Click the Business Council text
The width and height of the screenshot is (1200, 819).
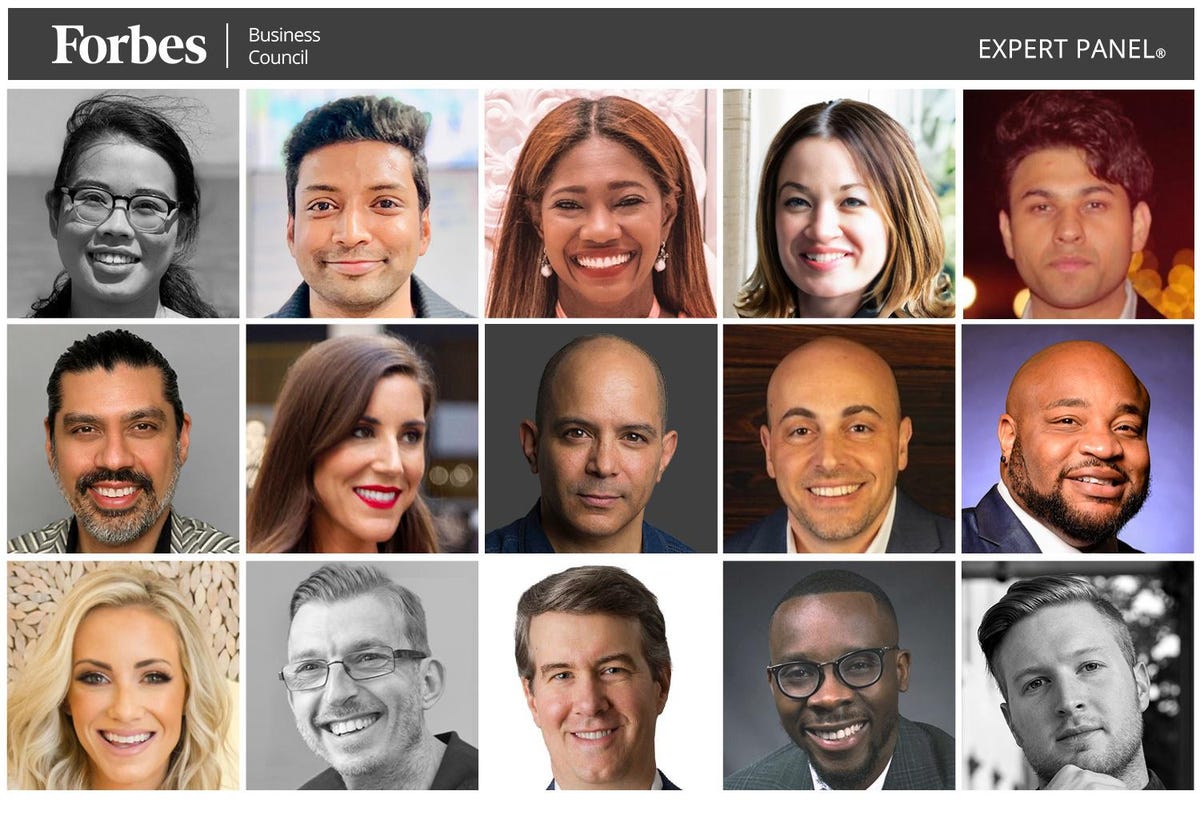(x=284, y=46)
